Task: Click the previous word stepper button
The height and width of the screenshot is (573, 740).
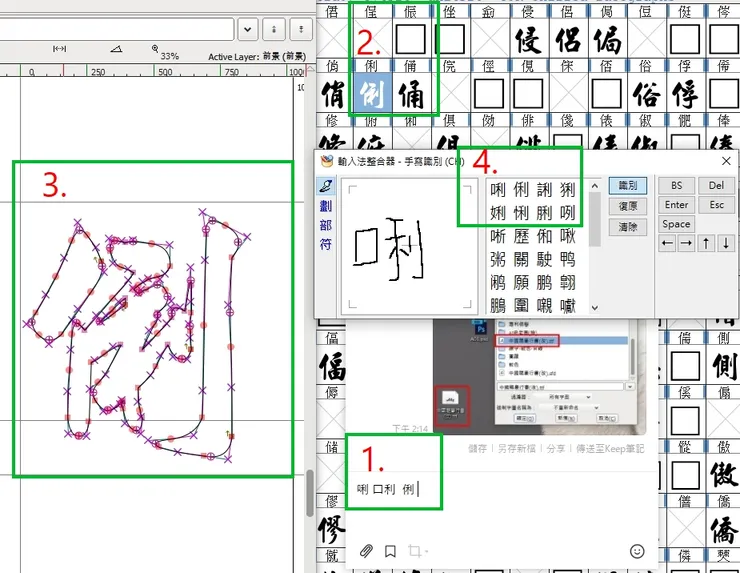Action: point(274,29)
